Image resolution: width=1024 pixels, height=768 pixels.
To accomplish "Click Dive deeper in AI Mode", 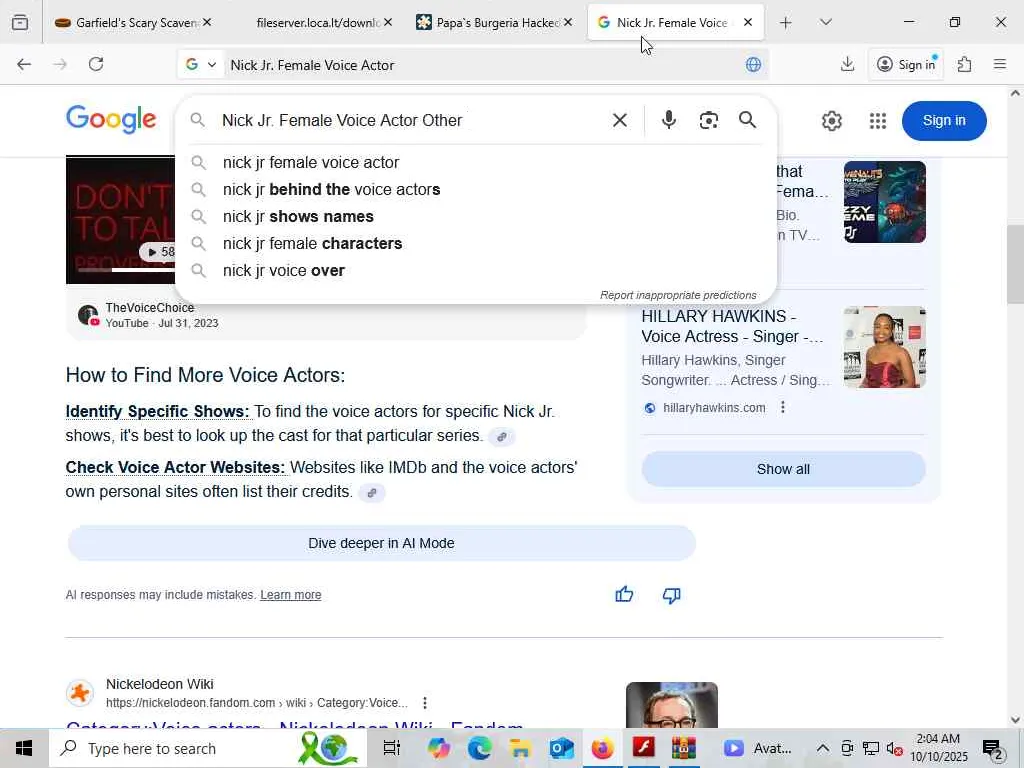I will point(381,543).
